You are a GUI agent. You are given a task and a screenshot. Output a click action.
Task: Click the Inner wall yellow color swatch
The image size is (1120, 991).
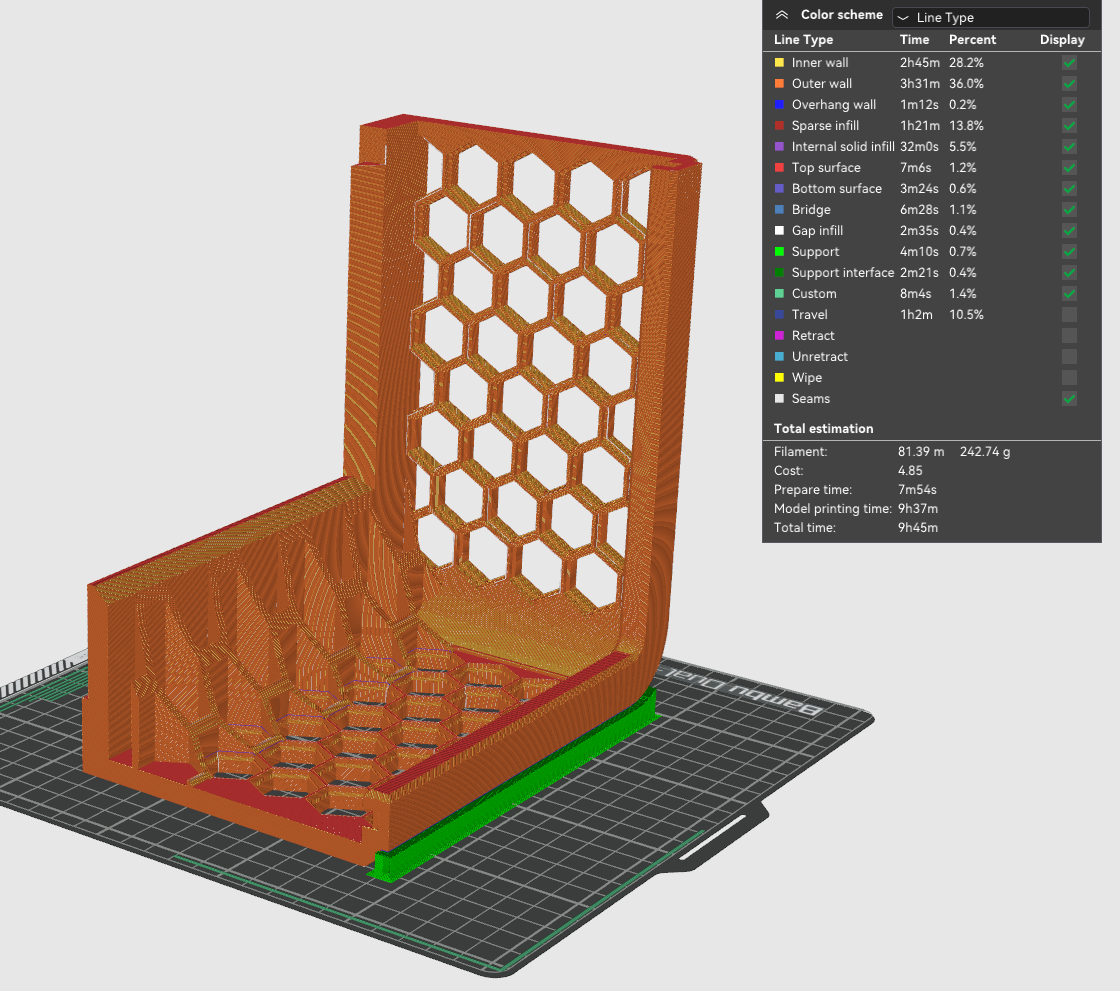pos(779,63)
